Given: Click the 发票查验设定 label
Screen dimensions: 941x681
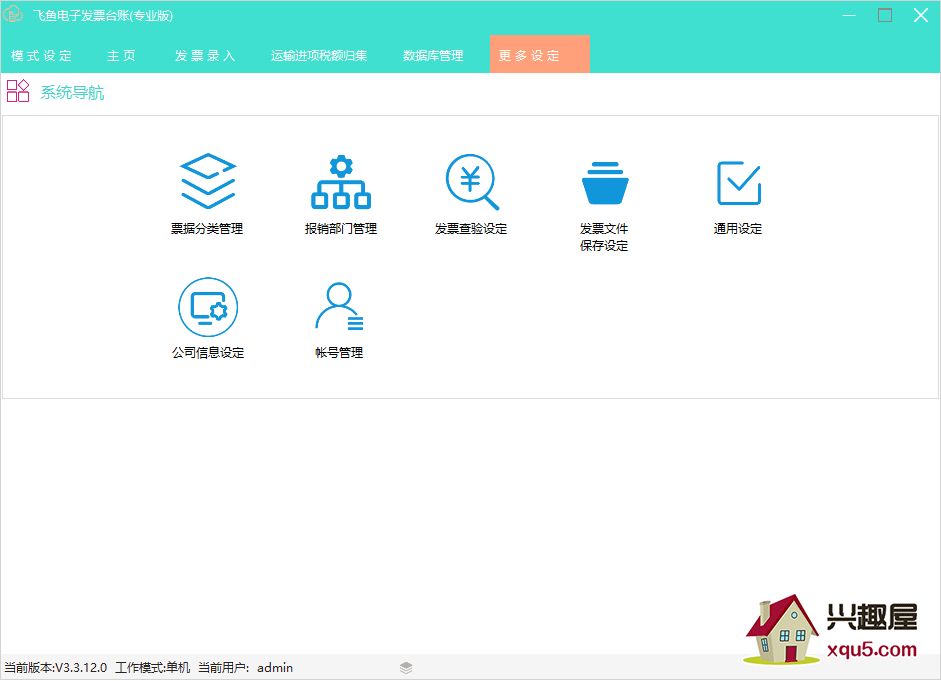Looking at the screenshot, I should pyautogui.click(x=471, y=229).
